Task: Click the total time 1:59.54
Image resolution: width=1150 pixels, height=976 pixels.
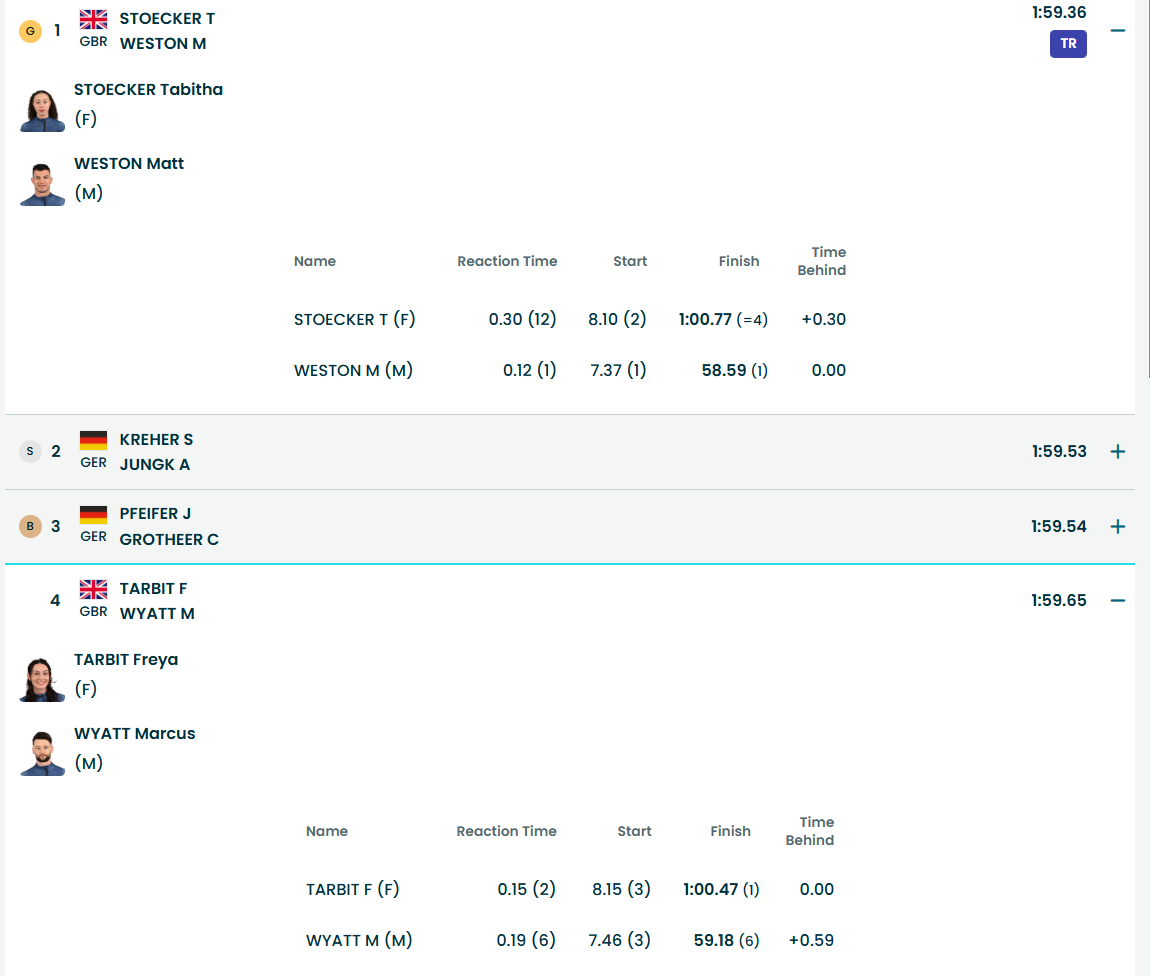Action: tap(1059, 526)
